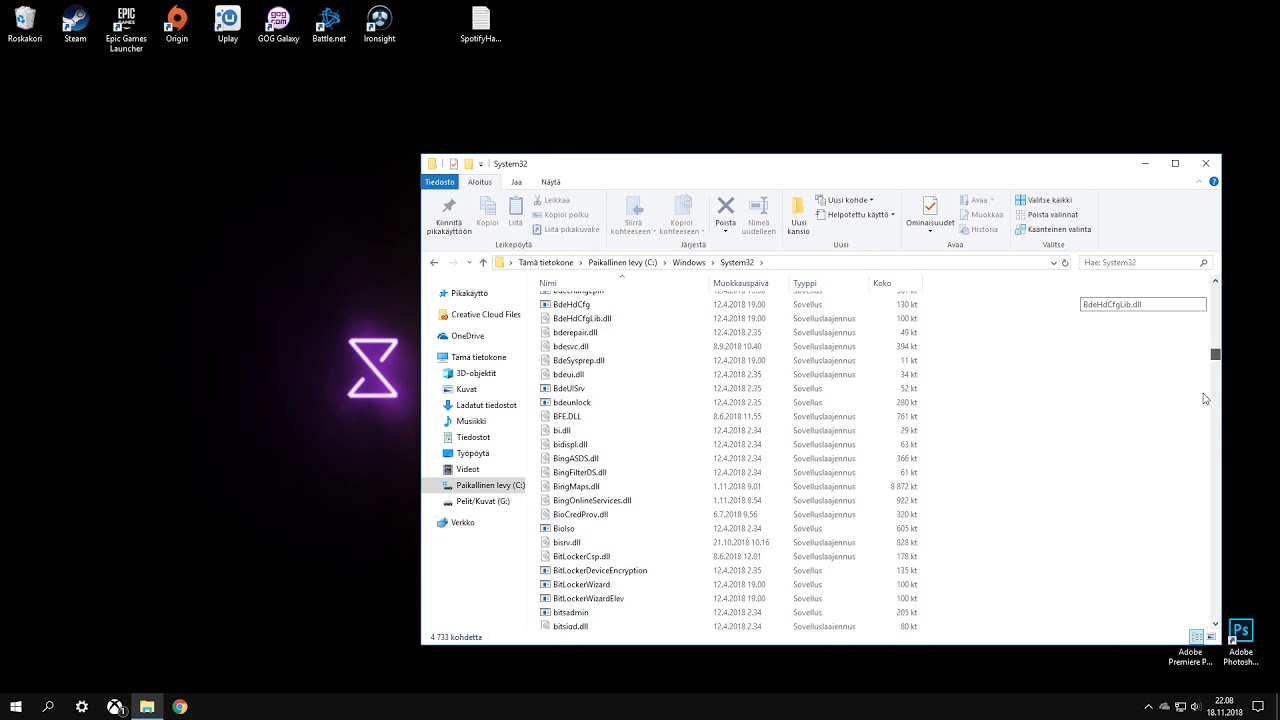Viewport: 1280px width, 720px height.
Task: Open Settings gear on taskbar
Action: (x=82, y=707)
